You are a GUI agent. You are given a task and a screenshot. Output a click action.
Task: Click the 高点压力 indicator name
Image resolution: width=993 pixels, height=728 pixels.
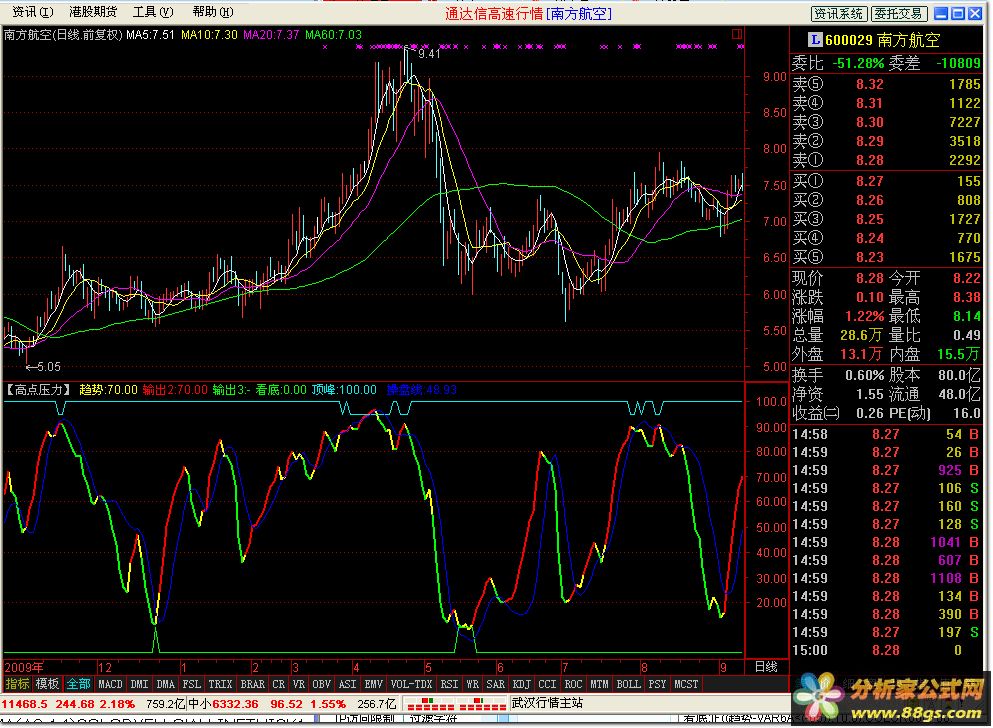coord(39,390)
